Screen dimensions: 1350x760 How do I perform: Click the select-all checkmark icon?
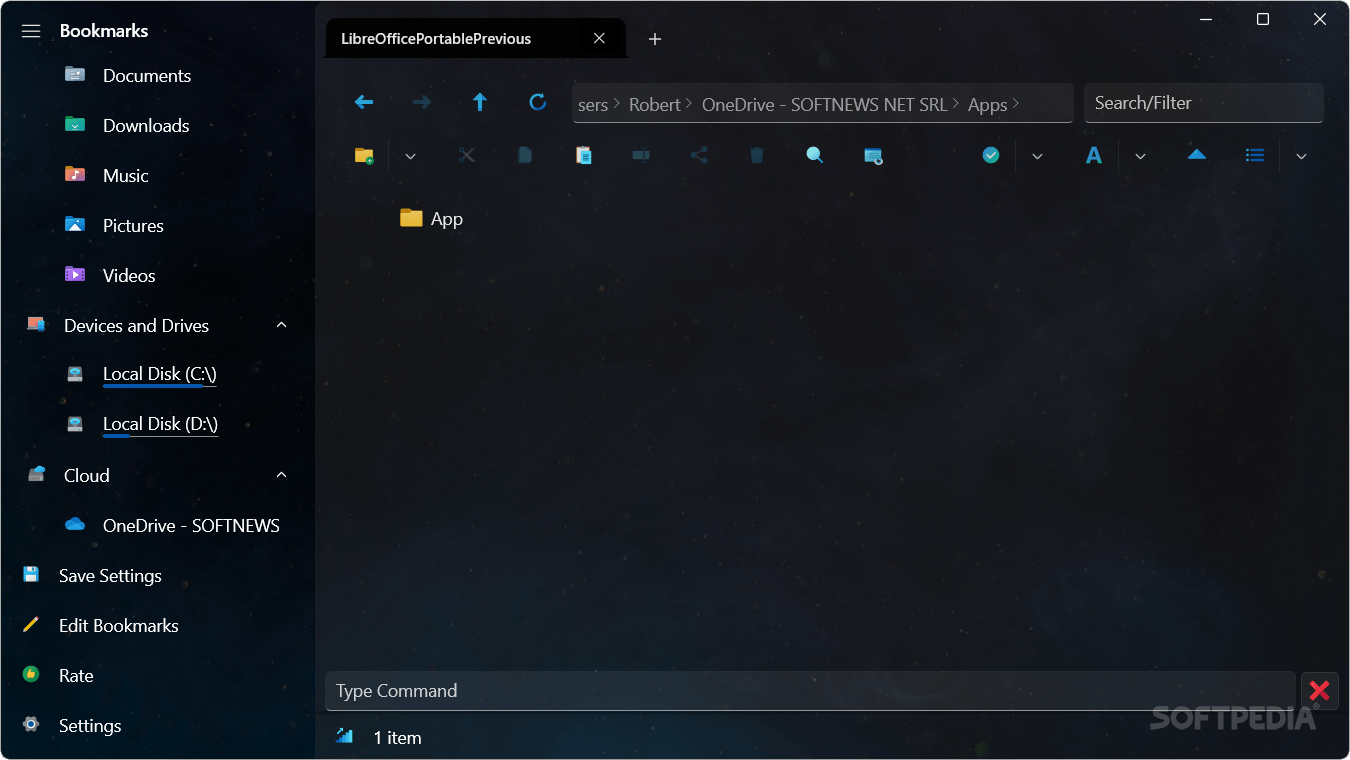click(x=991, y=155)
